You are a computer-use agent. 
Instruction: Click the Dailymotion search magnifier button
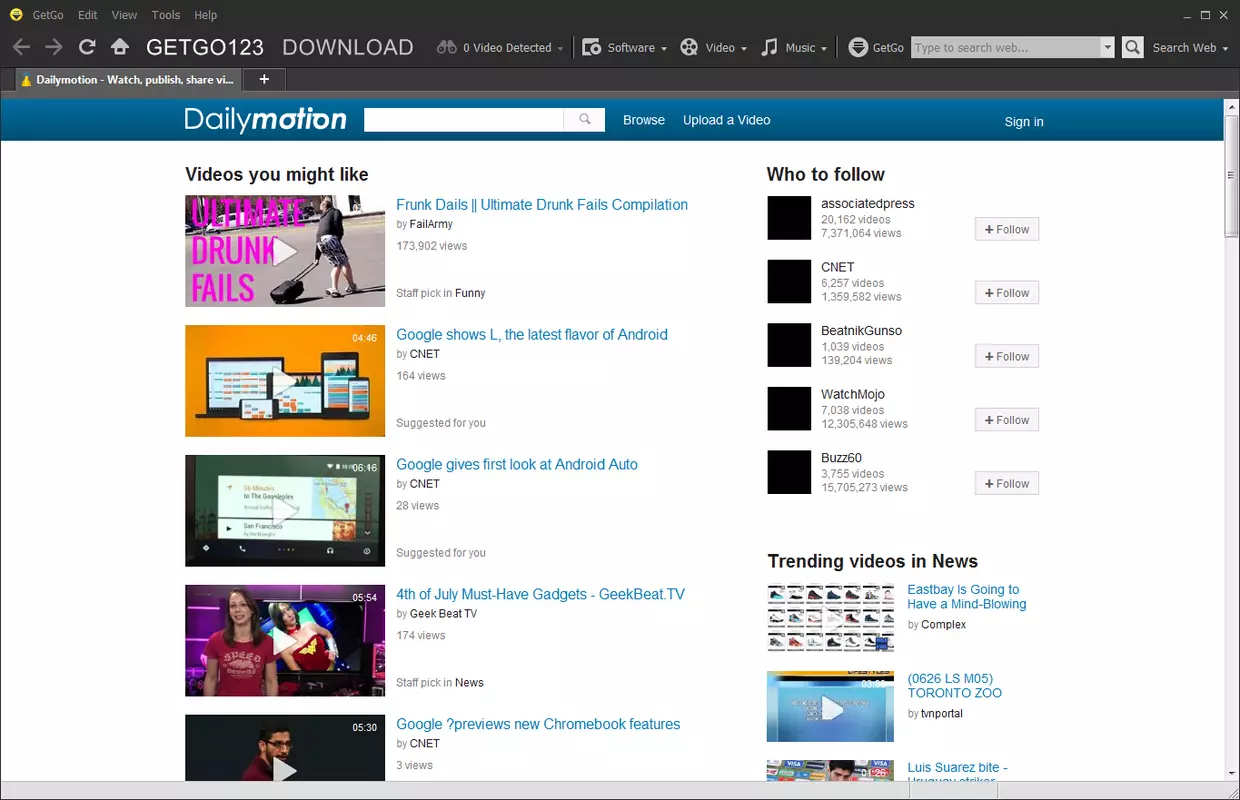[x=584, y=120]
